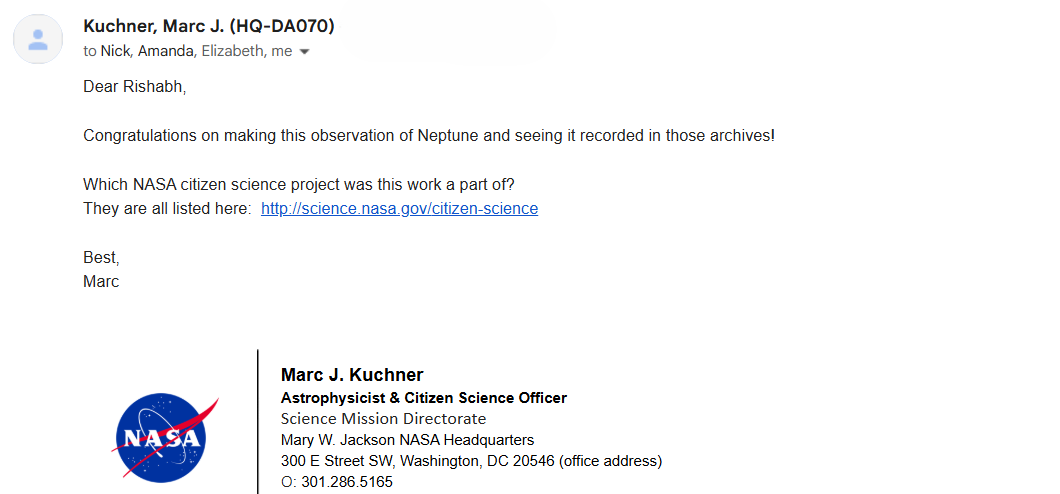
Task: Click the "Best," closing line
Action: [x=101, y=257]
